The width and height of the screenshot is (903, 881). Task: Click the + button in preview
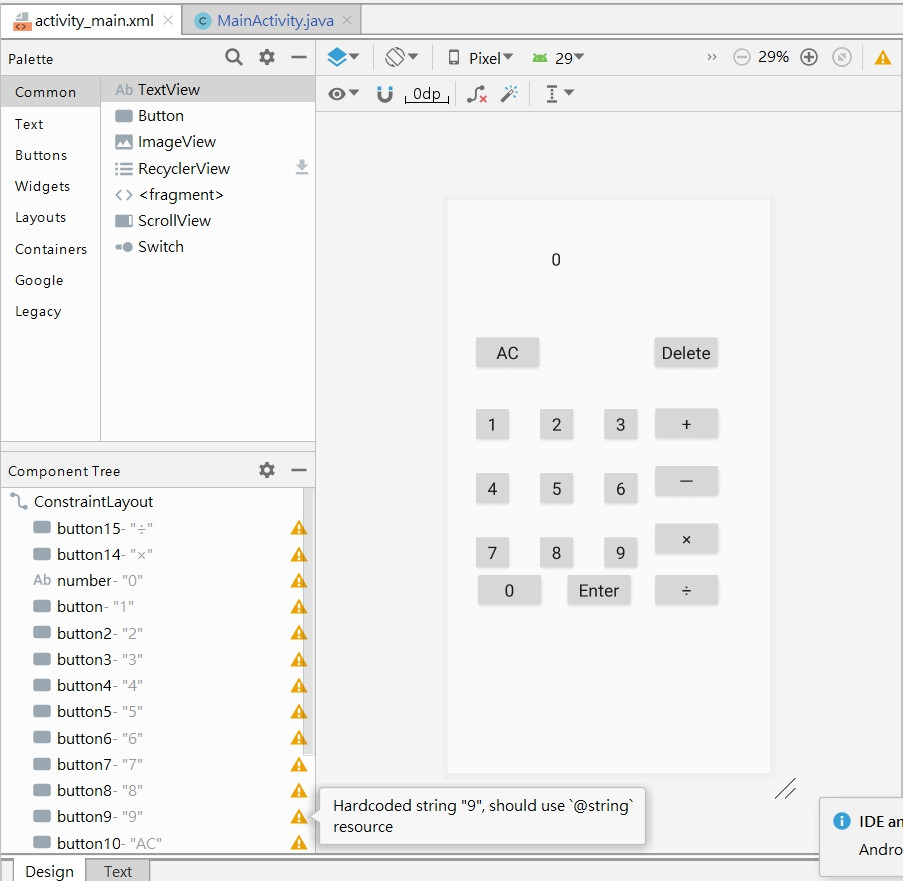[x=686, y=424]
